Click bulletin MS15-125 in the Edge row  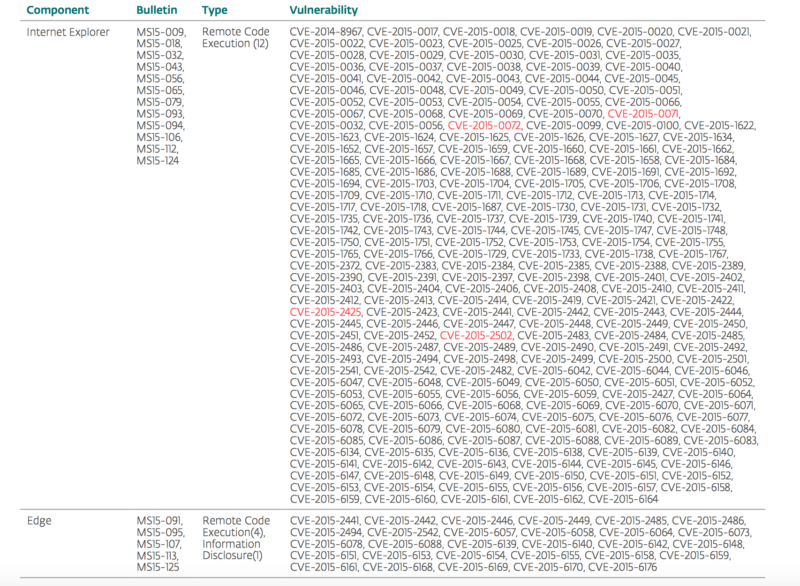pyautogui.click(x=159, y=568)
